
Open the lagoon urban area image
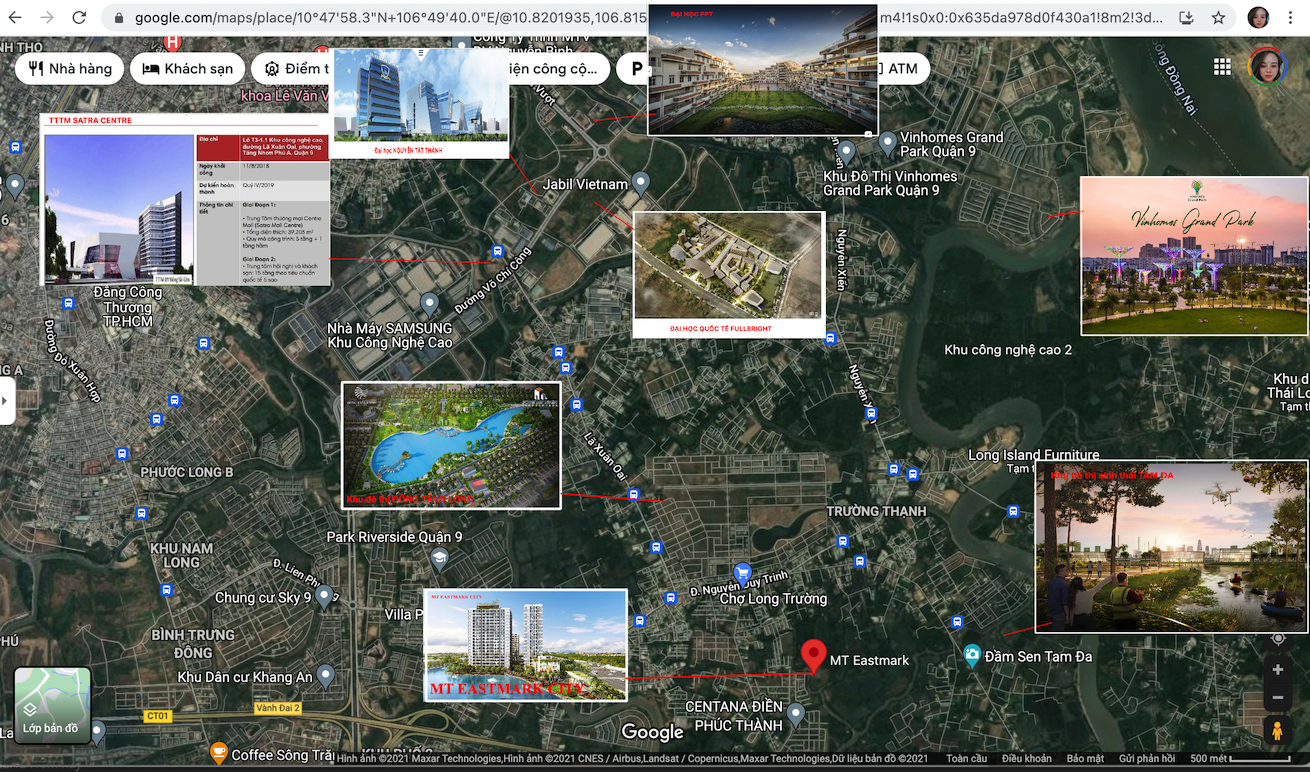click(451, 445)
